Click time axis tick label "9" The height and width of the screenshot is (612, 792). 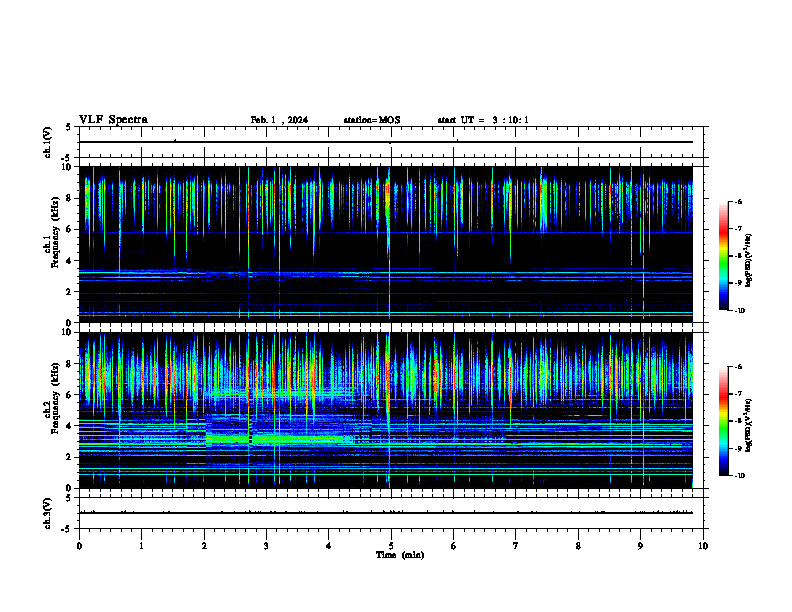point(640,546)
